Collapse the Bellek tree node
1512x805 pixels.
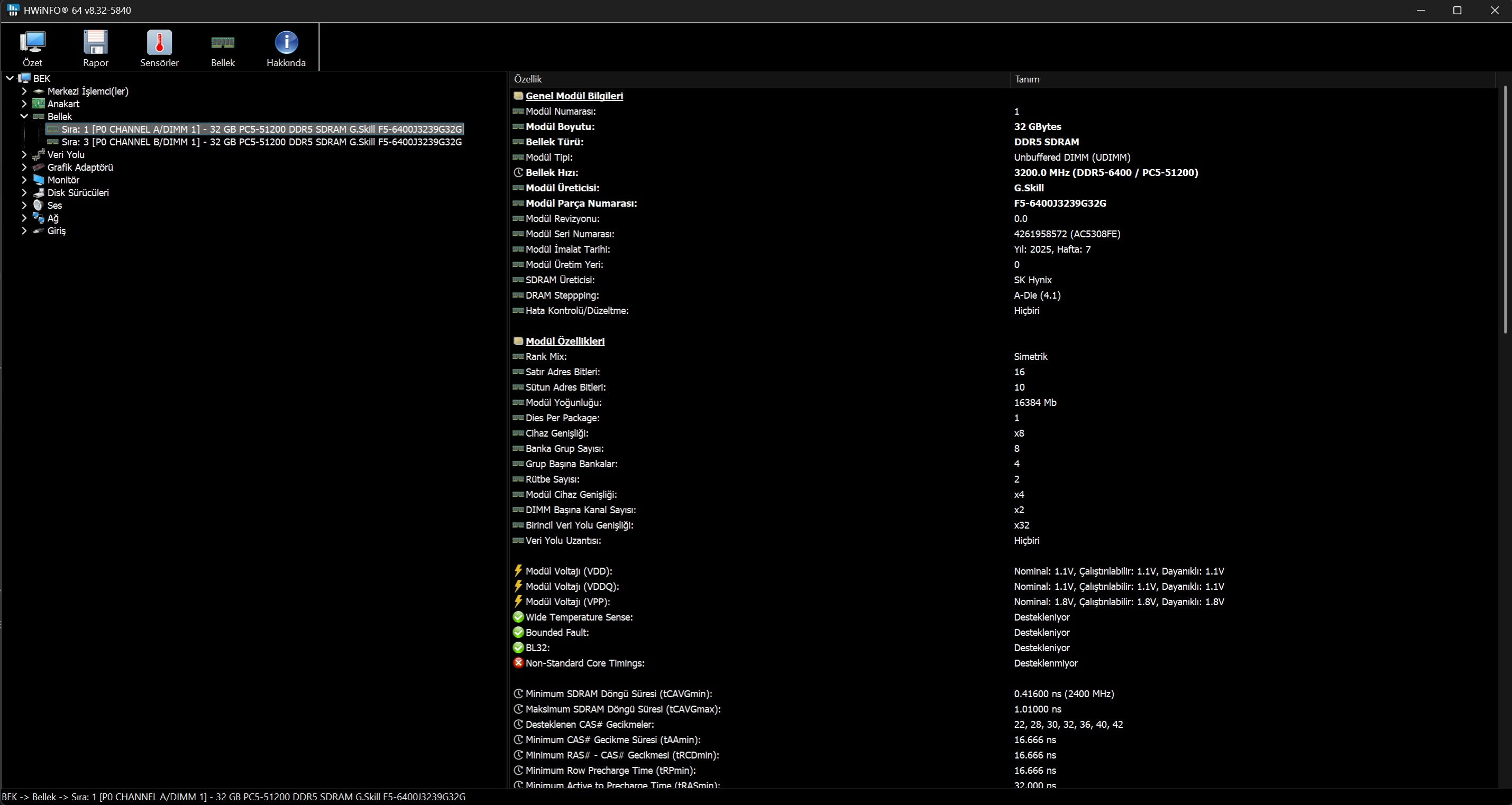pyautogui.click(x=24, y=116)
